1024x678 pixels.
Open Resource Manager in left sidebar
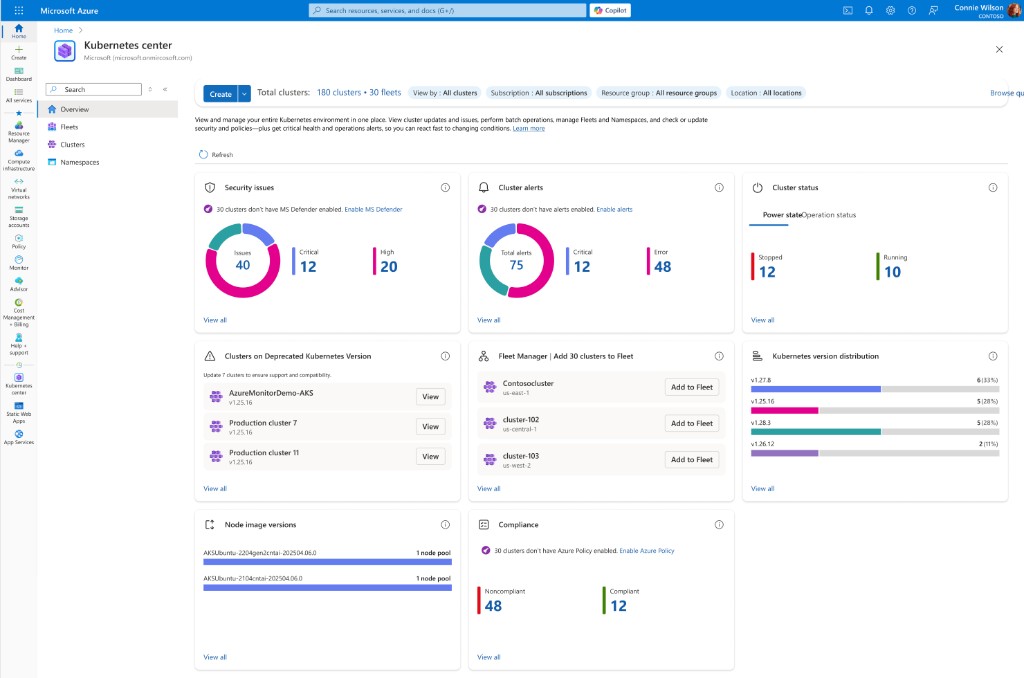[19, 132]
